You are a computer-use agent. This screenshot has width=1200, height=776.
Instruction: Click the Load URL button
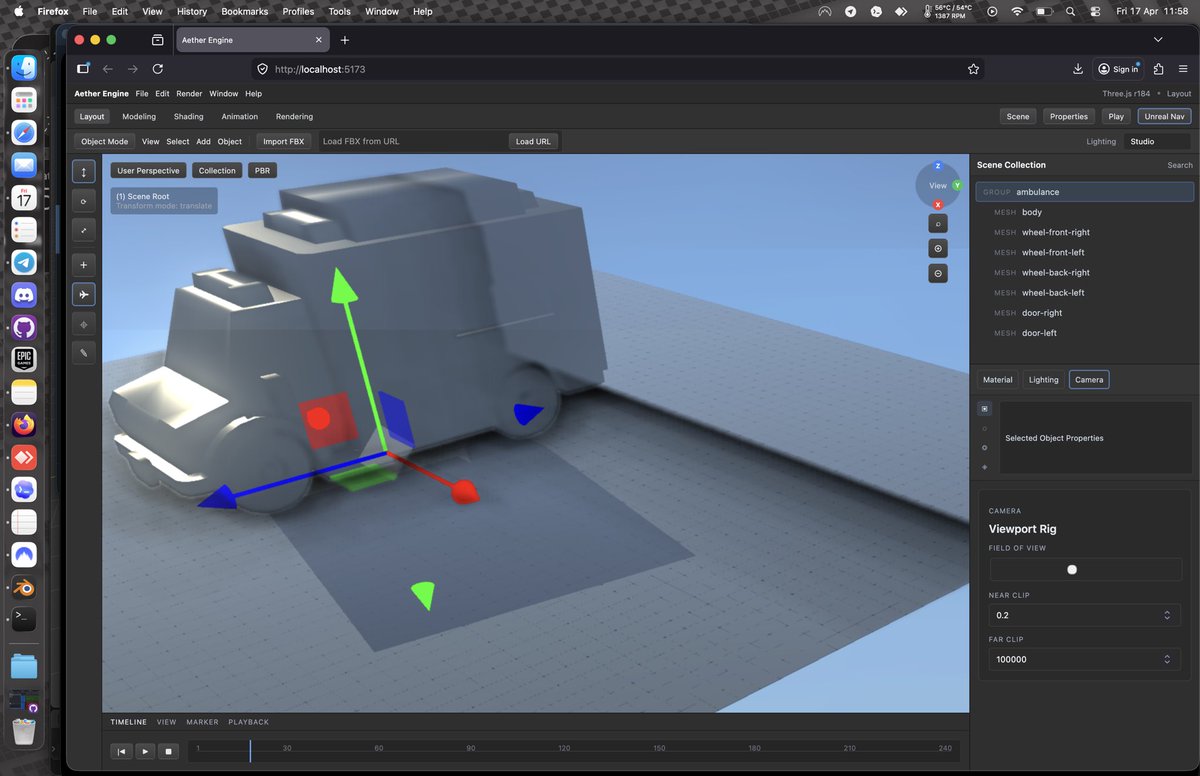pyautogui.click(x=533, y=141)
